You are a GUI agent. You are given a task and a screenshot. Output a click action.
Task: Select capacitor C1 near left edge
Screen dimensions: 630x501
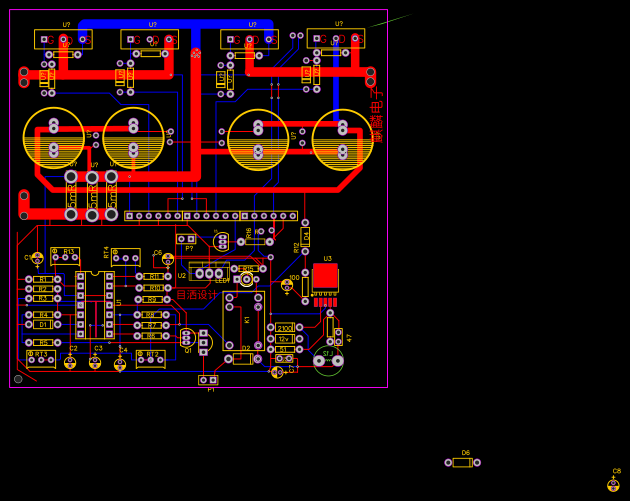[x=37, y=258]
